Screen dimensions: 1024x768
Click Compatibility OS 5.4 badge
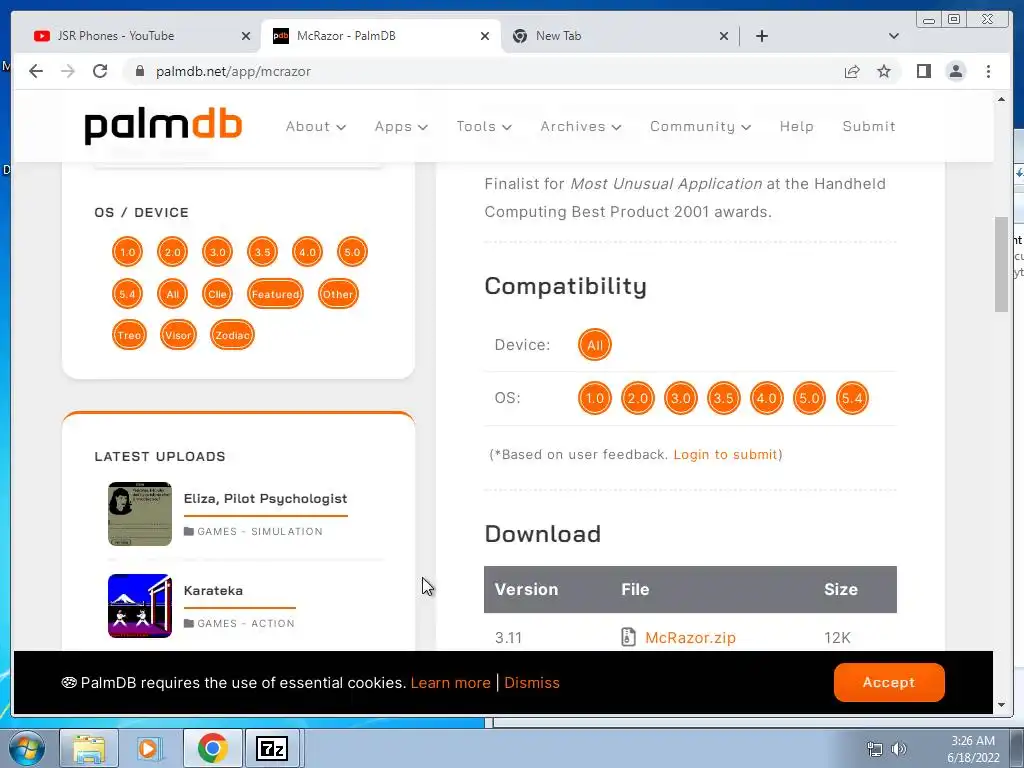852,398
